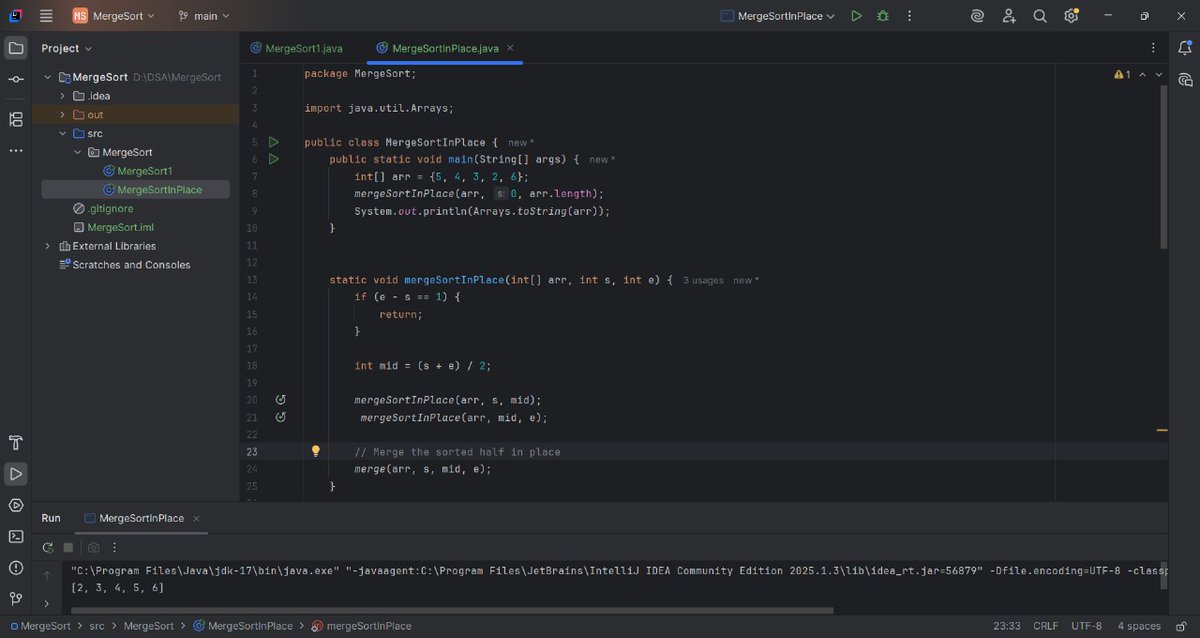The height and width of the screenshot is (638, 1200).
Task: Open the AI chat icon on right sidebar
Action: tap(1185, 79)
